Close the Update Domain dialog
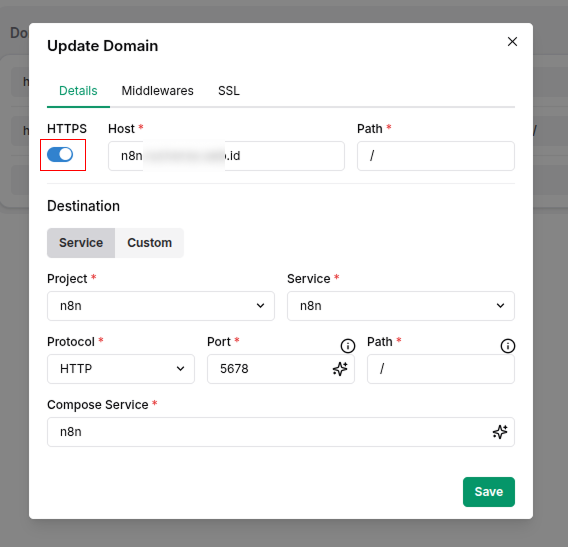Image resolution: width=568 pixels, height=547 pixels. point(512,42)
